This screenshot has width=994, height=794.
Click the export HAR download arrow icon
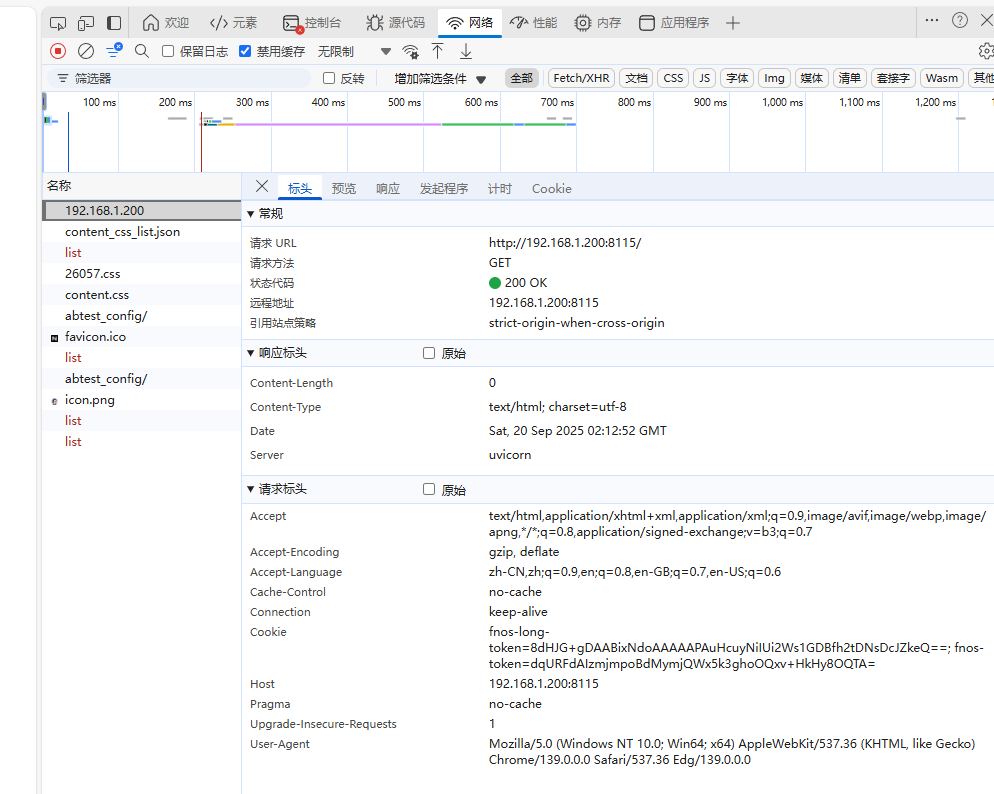point(465,51)
